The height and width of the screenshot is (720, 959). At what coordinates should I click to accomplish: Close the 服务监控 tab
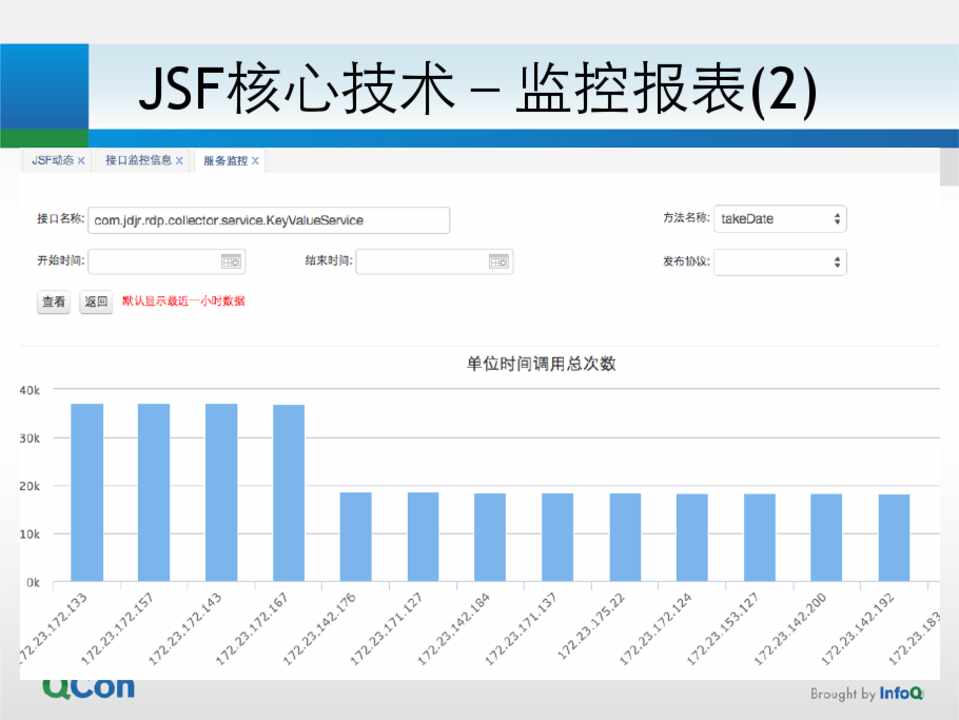255,161
